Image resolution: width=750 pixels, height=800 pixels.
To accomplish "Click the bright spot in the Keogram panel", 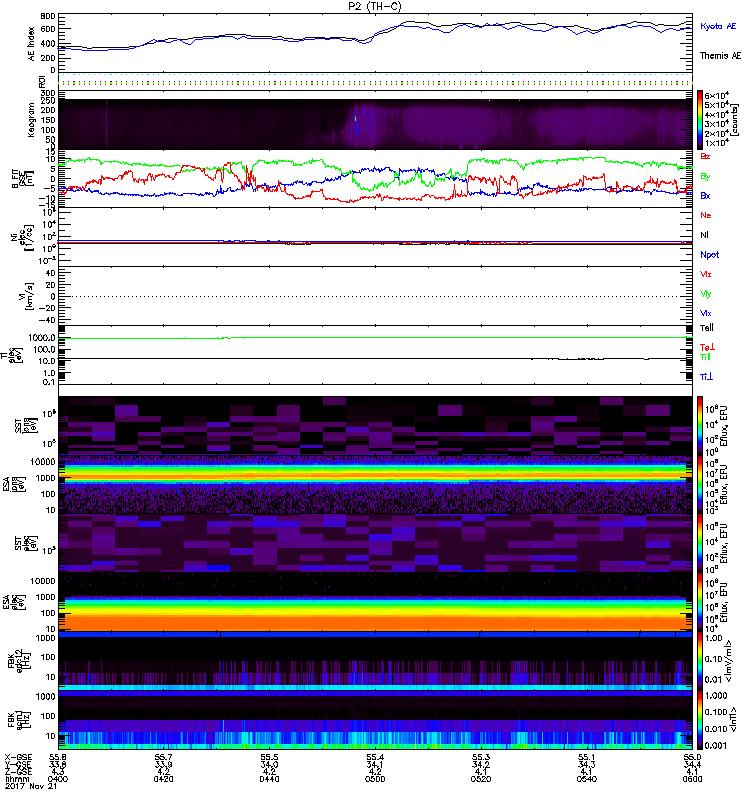I will pyautogui.click(x=356, y=119).
